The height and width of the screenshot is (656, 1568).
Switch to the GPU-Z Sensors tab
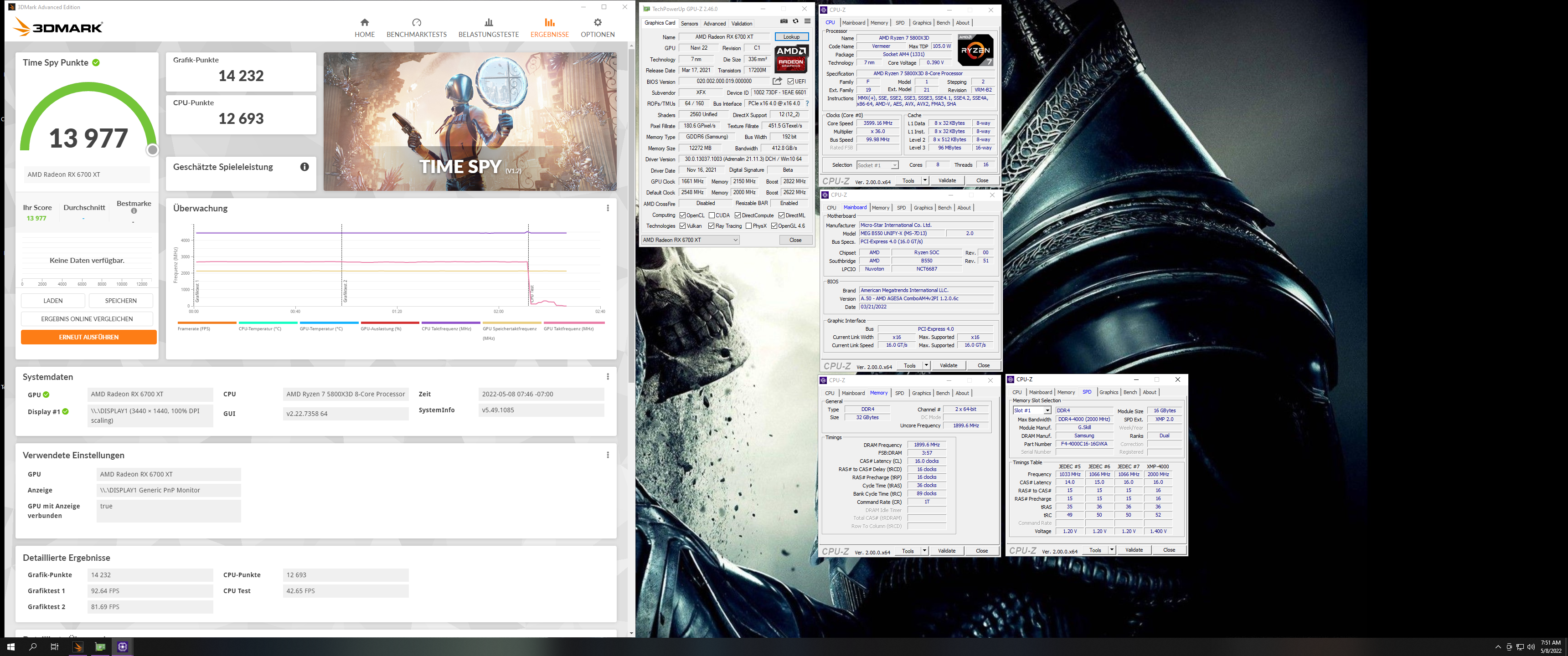click(689, 24)
